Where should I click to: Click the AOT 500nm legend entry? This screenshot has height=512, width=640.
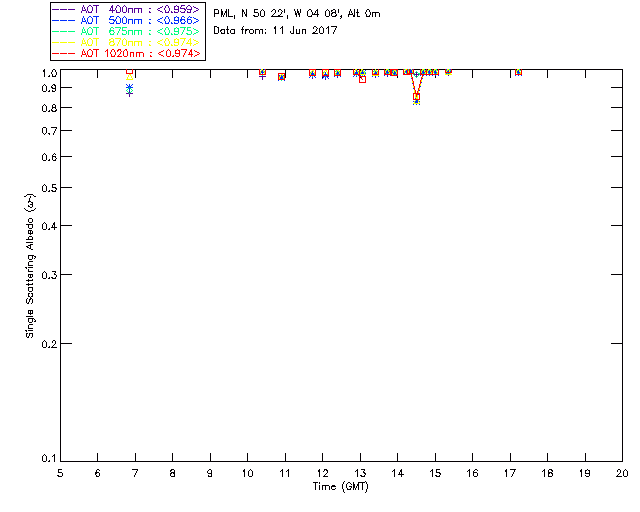pos(126,20)
